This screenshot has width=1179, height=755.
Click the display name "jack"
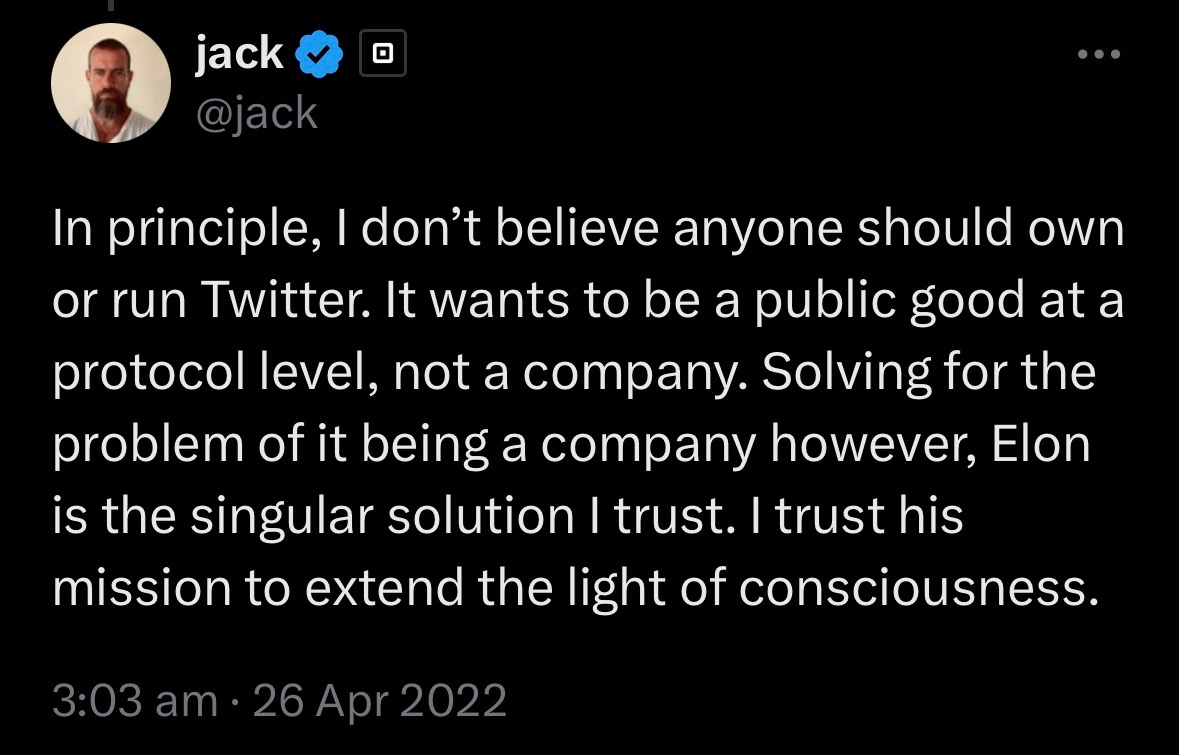240,54
